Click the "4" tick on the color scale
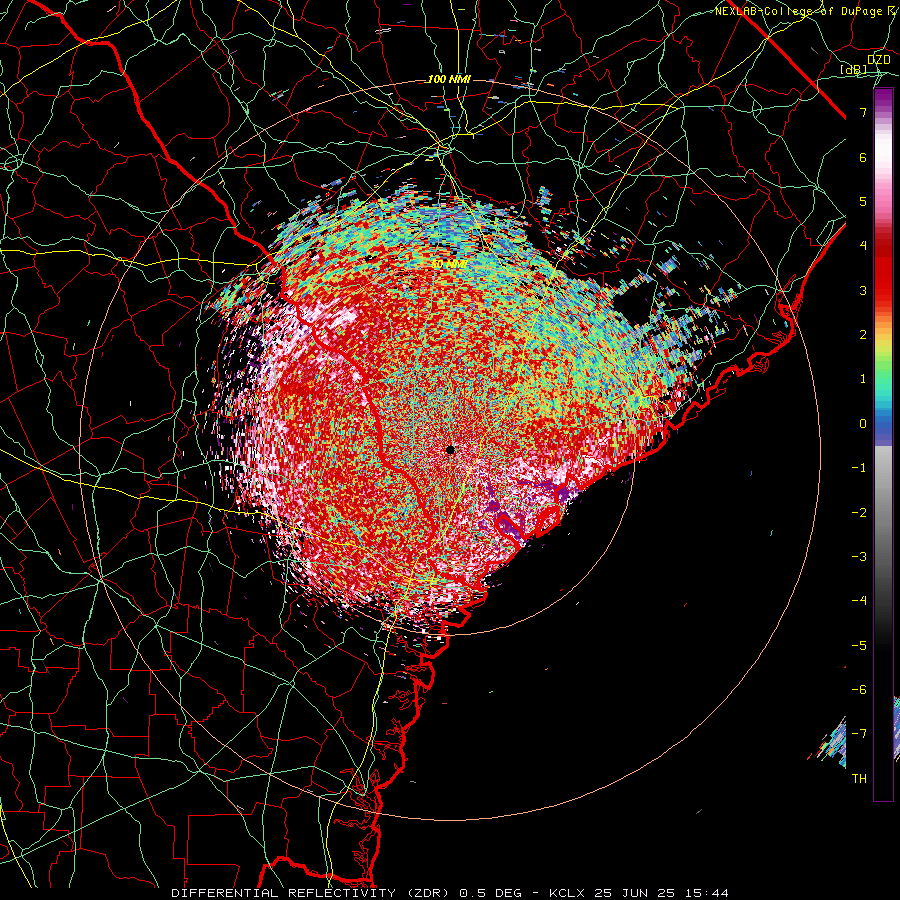Image resolution: width=900 pixels, height=900 pixels. 863,246
